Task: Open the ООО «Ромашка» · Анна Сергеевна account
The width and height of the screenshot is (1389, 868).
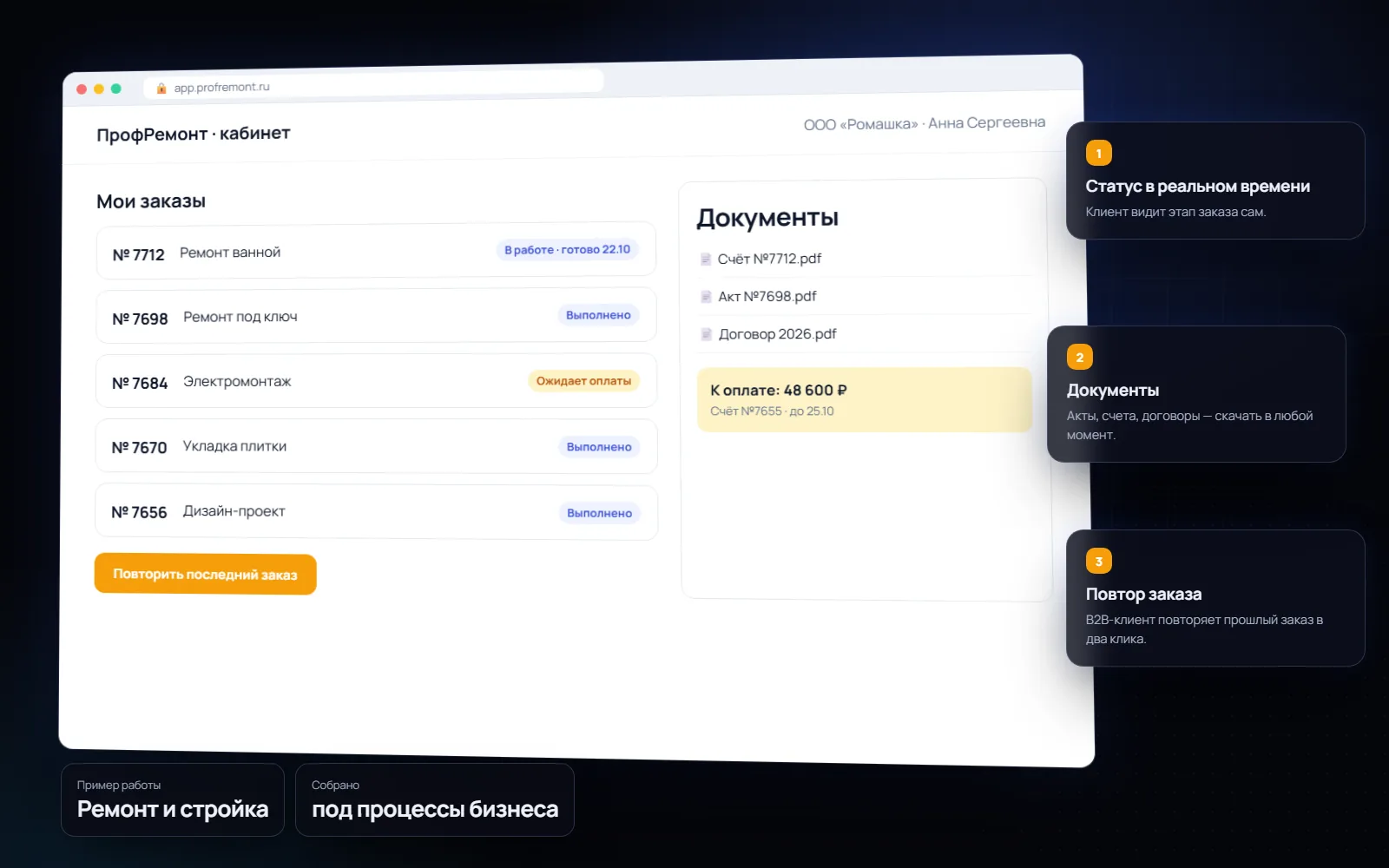Action: (924, 123)
